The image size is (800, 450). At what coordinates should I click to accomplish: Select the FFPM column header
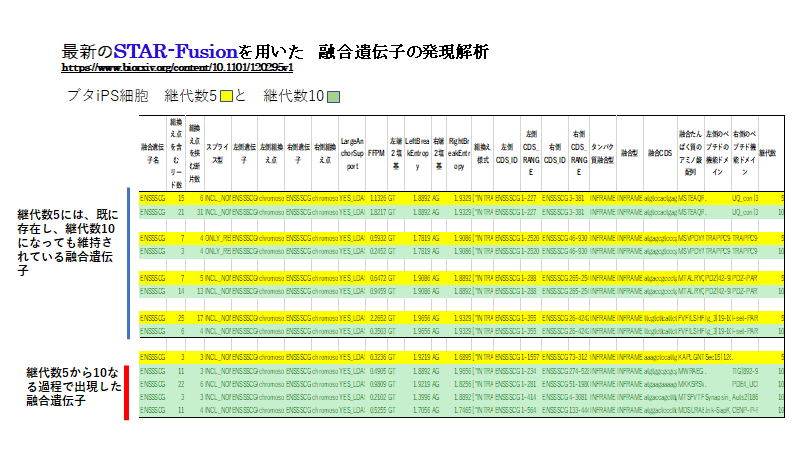(376, 153)
